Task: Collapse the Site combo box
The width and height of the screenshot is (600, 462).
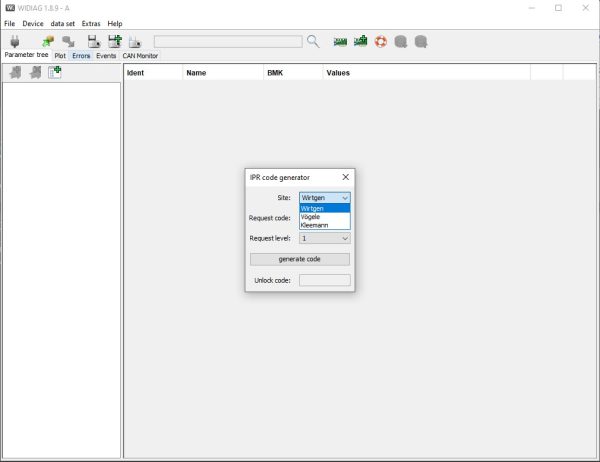Action: point(324,198)
